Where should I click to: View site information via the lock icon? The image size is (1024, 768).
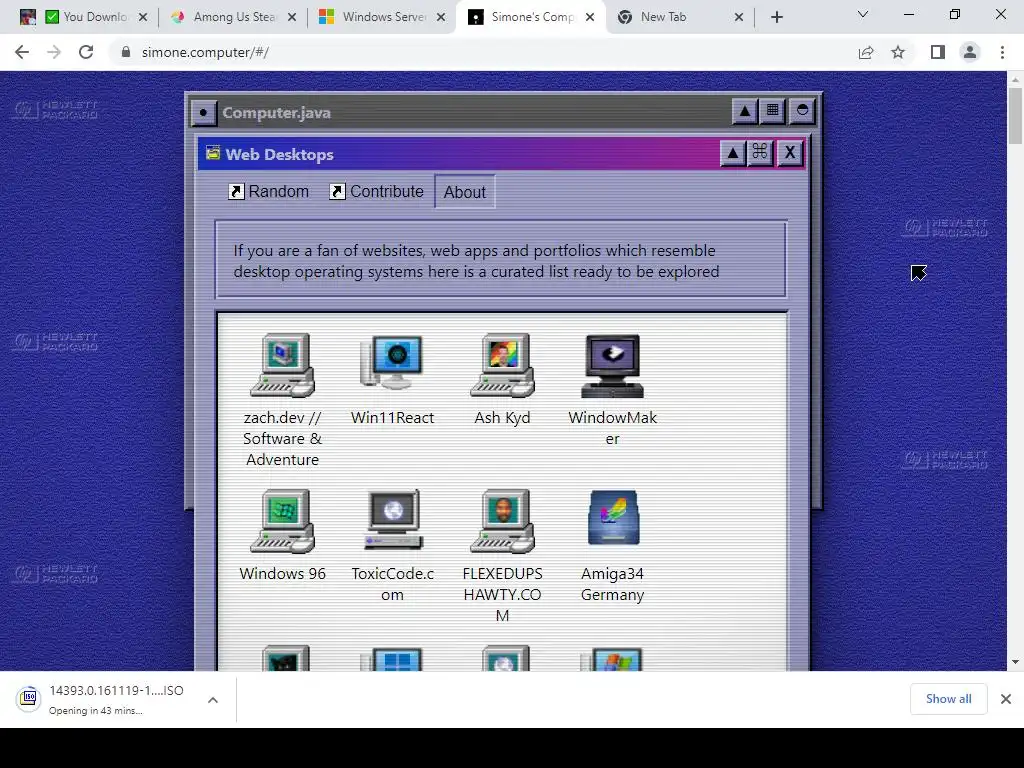click(x=126, y=52)
